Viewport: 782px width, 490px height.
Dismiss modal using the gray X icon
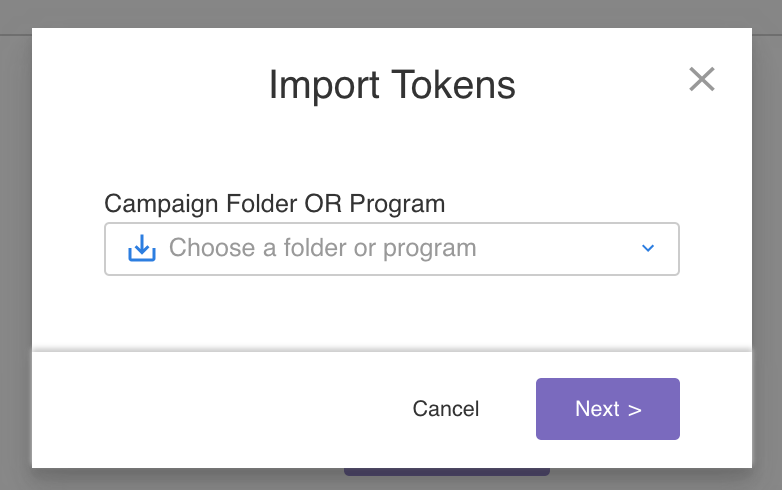point(702,80)
